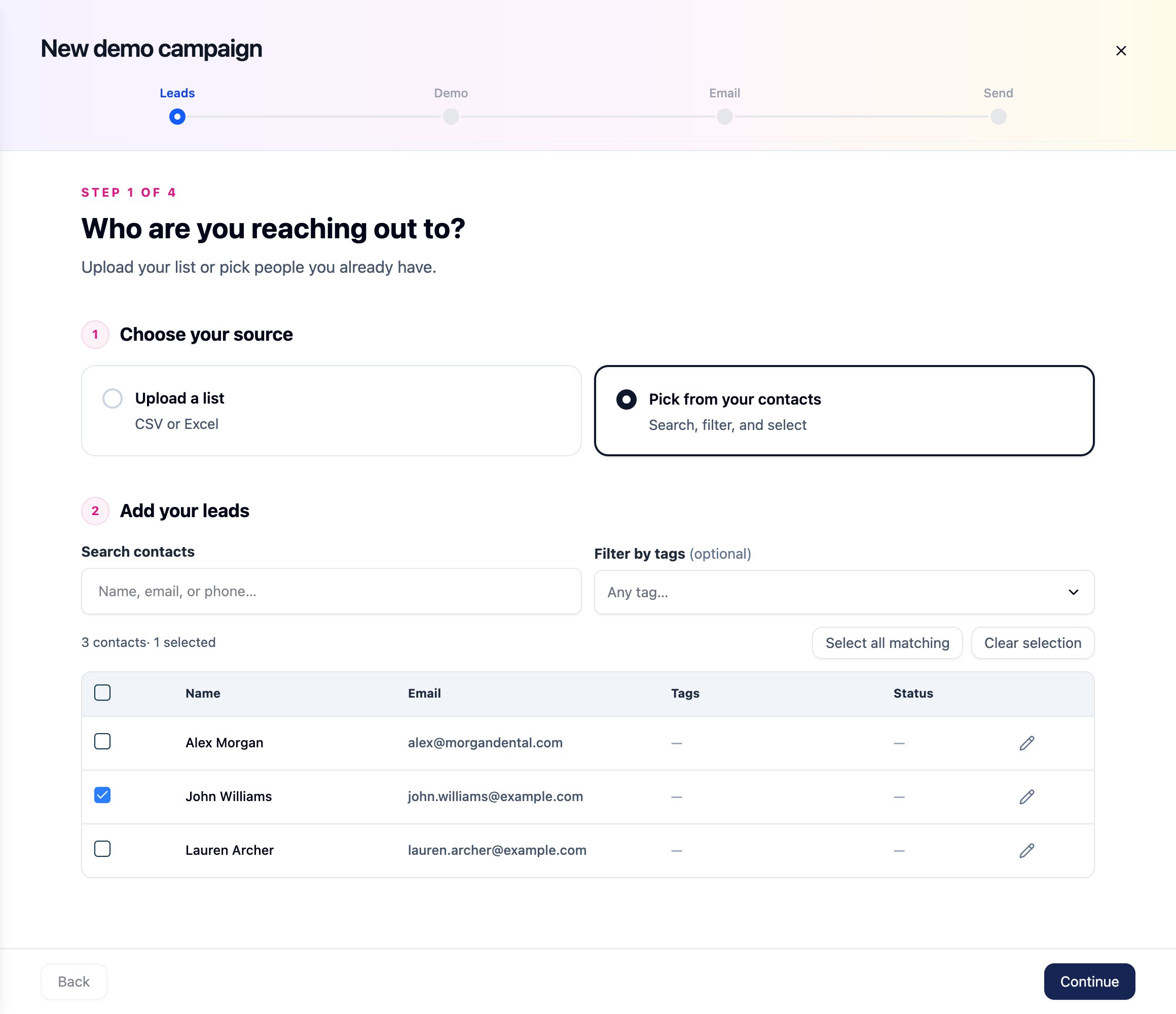The image size is (1176, 1014).
Task: Click the '3 contacts· 1 selected' count text
Action: [148, 642]
